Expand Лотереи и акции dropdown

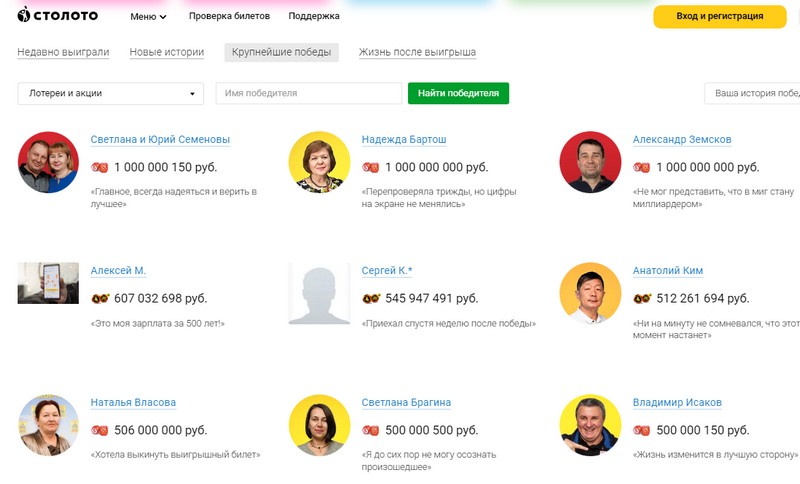pos(111,93)
